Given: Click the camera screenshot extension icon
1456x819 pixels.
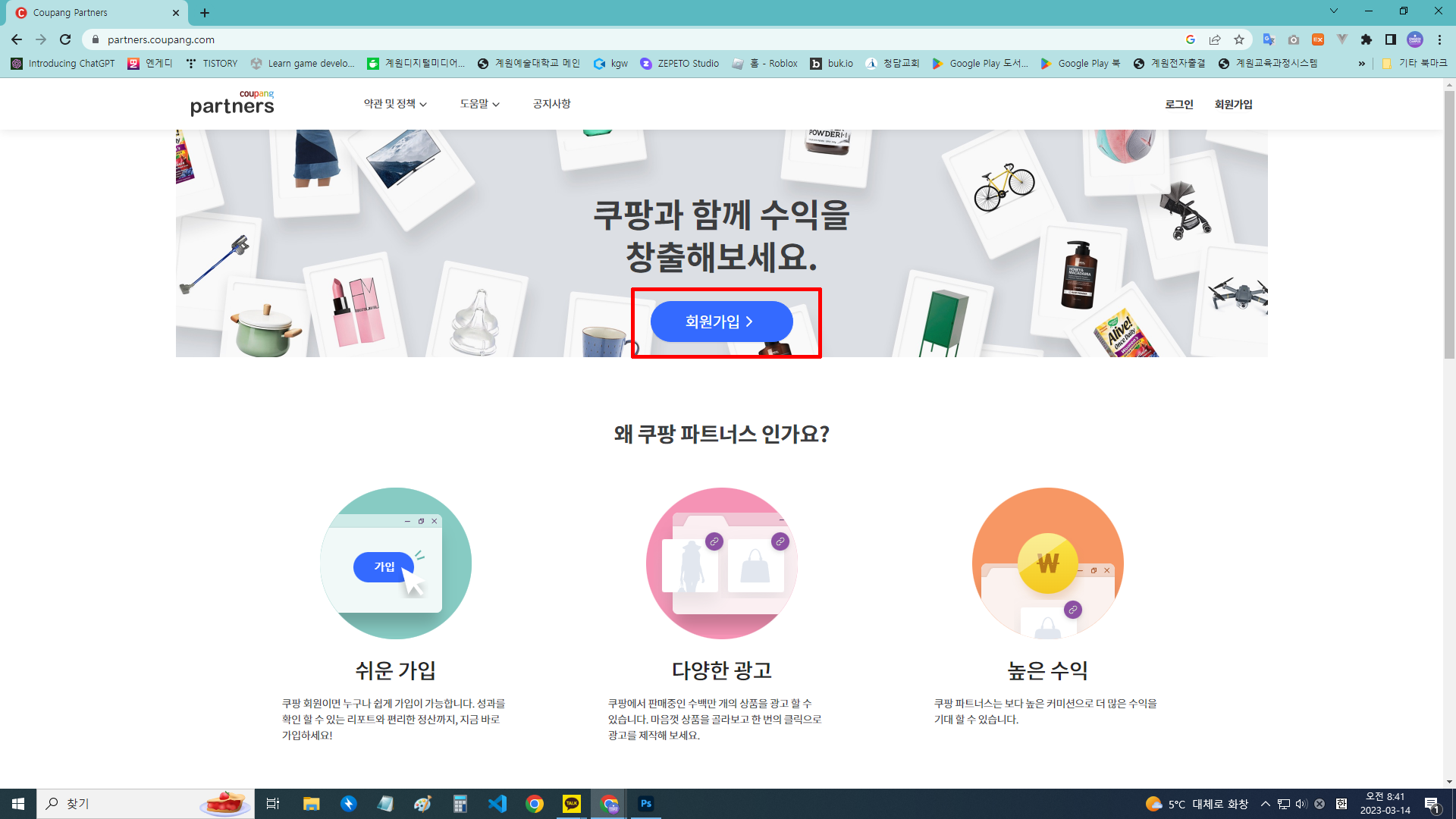Looking at the screenshot, I should coord(1294,39).
